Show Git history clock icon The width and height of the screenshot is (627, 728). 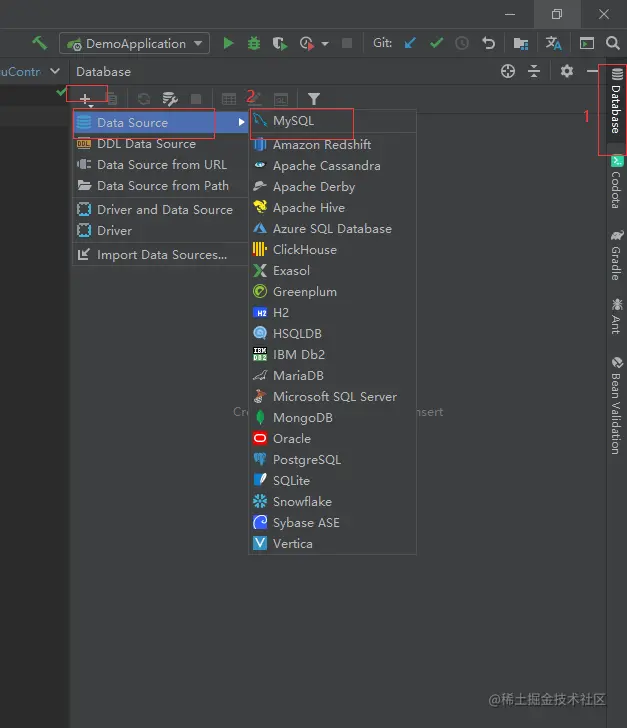[462, 43]
